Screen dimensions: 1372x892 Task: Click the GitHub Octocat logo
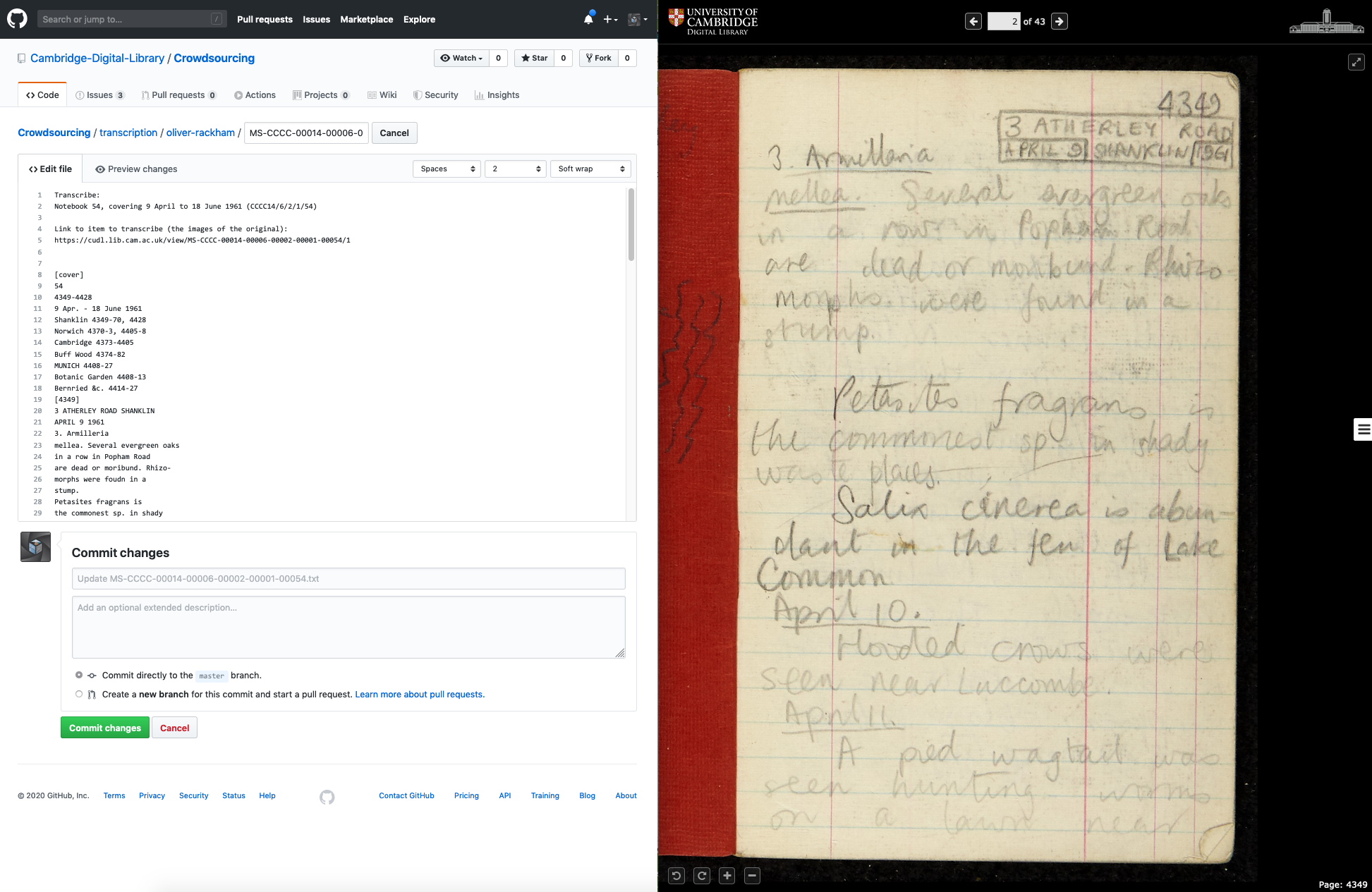coord(17,19)
